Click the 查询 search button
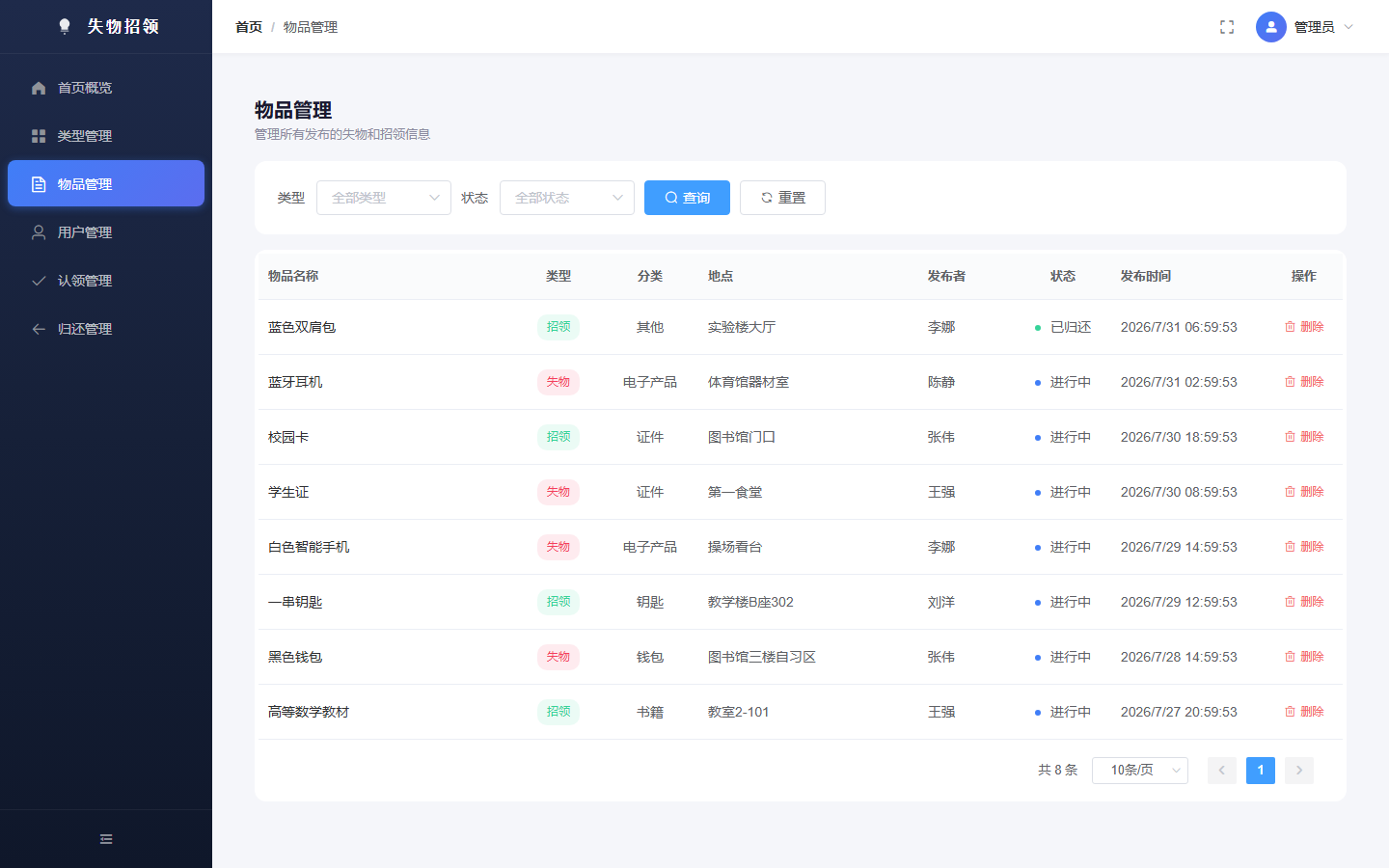The height and width of the screenshot is (868, 1389). click(687, 198)
